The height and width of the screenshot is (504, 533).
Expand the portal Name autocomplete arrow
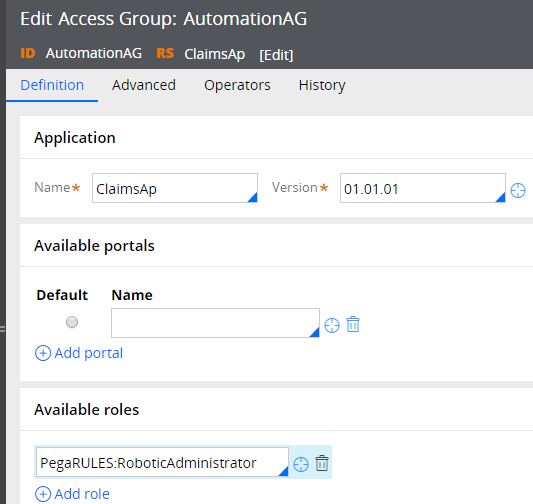pyautogui.click(x=314, y=332)
